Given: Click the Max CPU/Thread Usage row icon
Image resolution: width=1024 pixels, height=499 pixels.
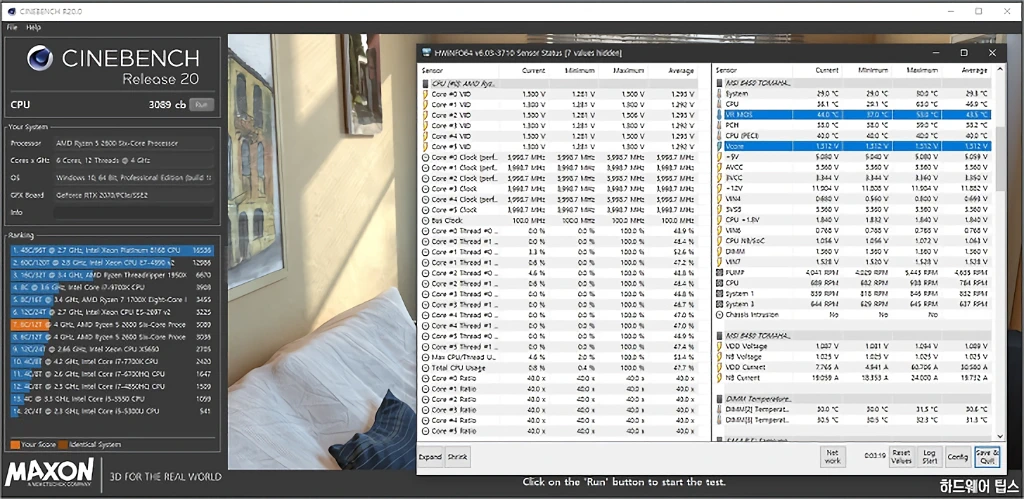Looking at the screenshot, I should [x=426, y=357].
